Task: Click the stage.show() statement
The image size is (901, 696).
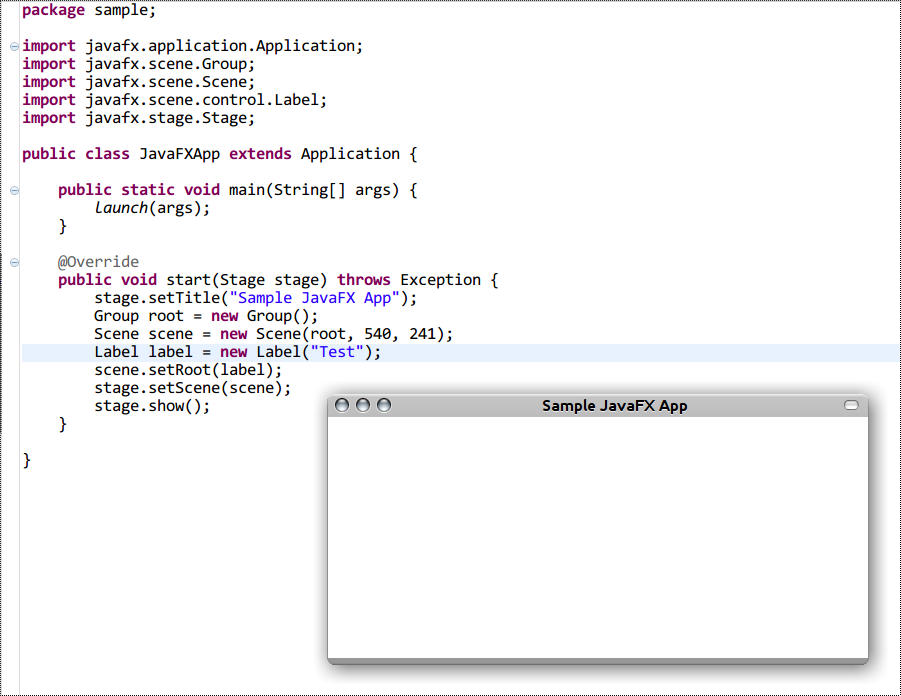Action: 152,406
